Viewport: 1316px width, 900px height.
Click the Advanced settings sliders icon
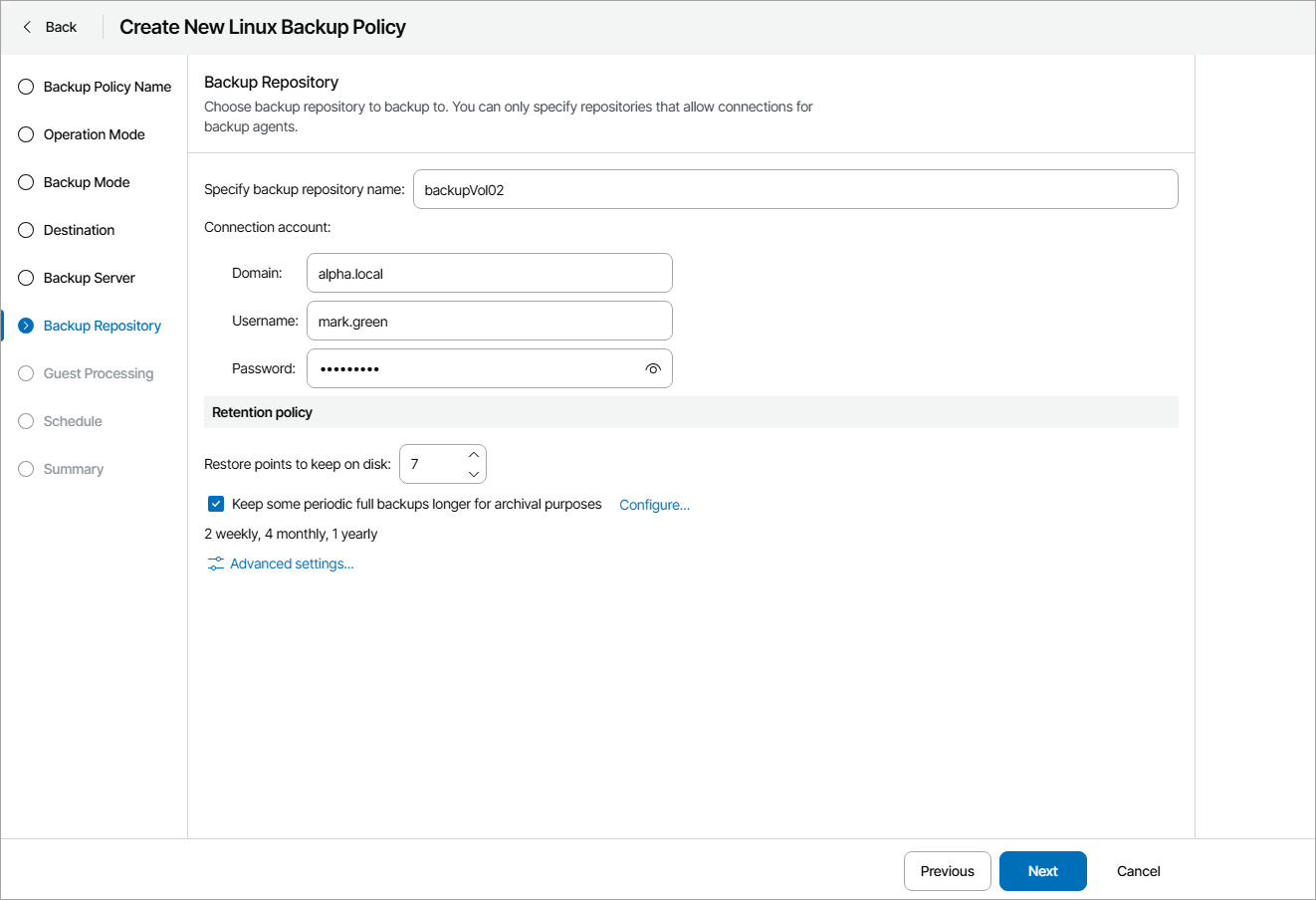(x=216, y=564)
